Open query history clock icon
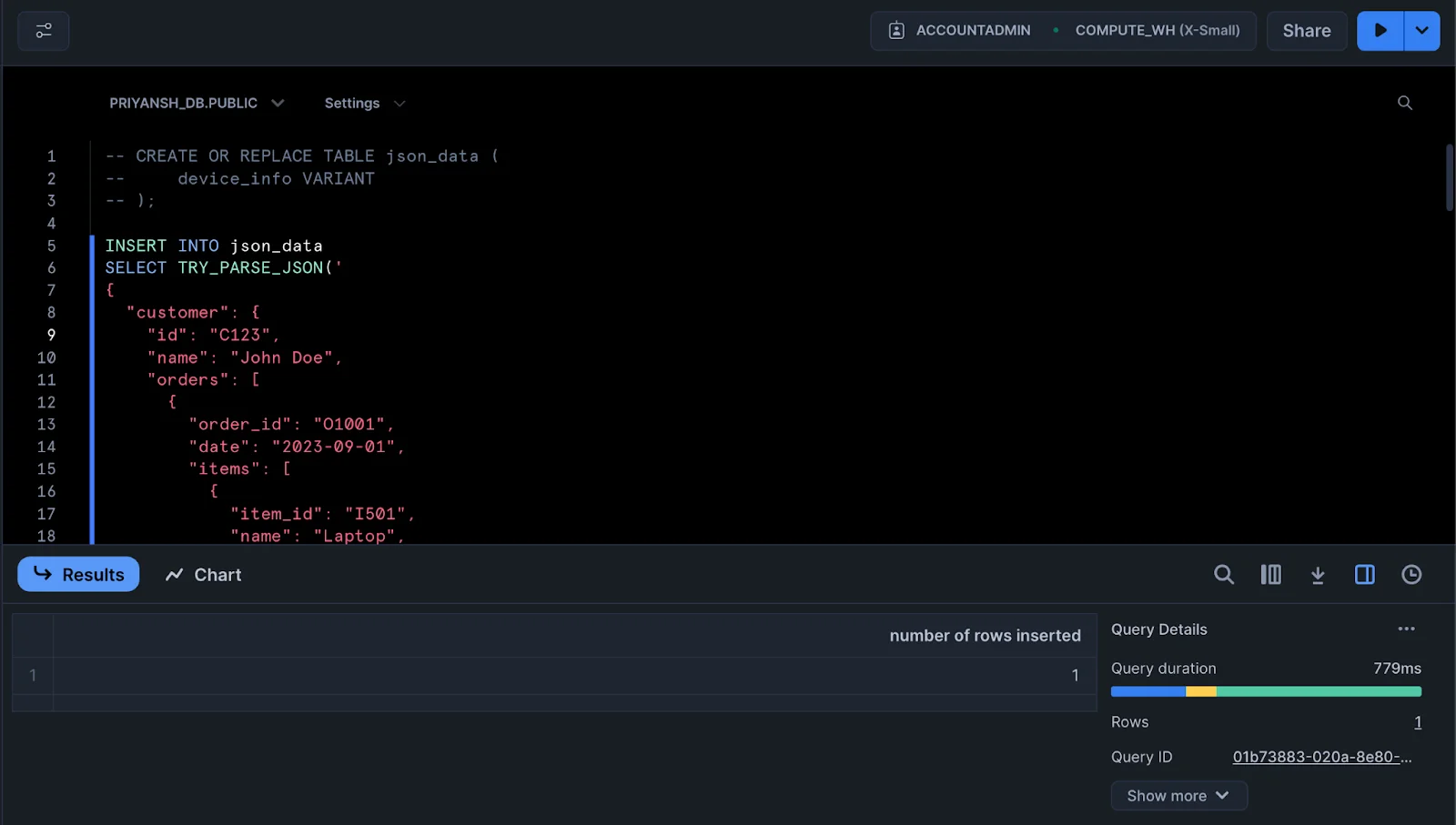This screenshot has height=825, width=1456. click(1410, 575)
